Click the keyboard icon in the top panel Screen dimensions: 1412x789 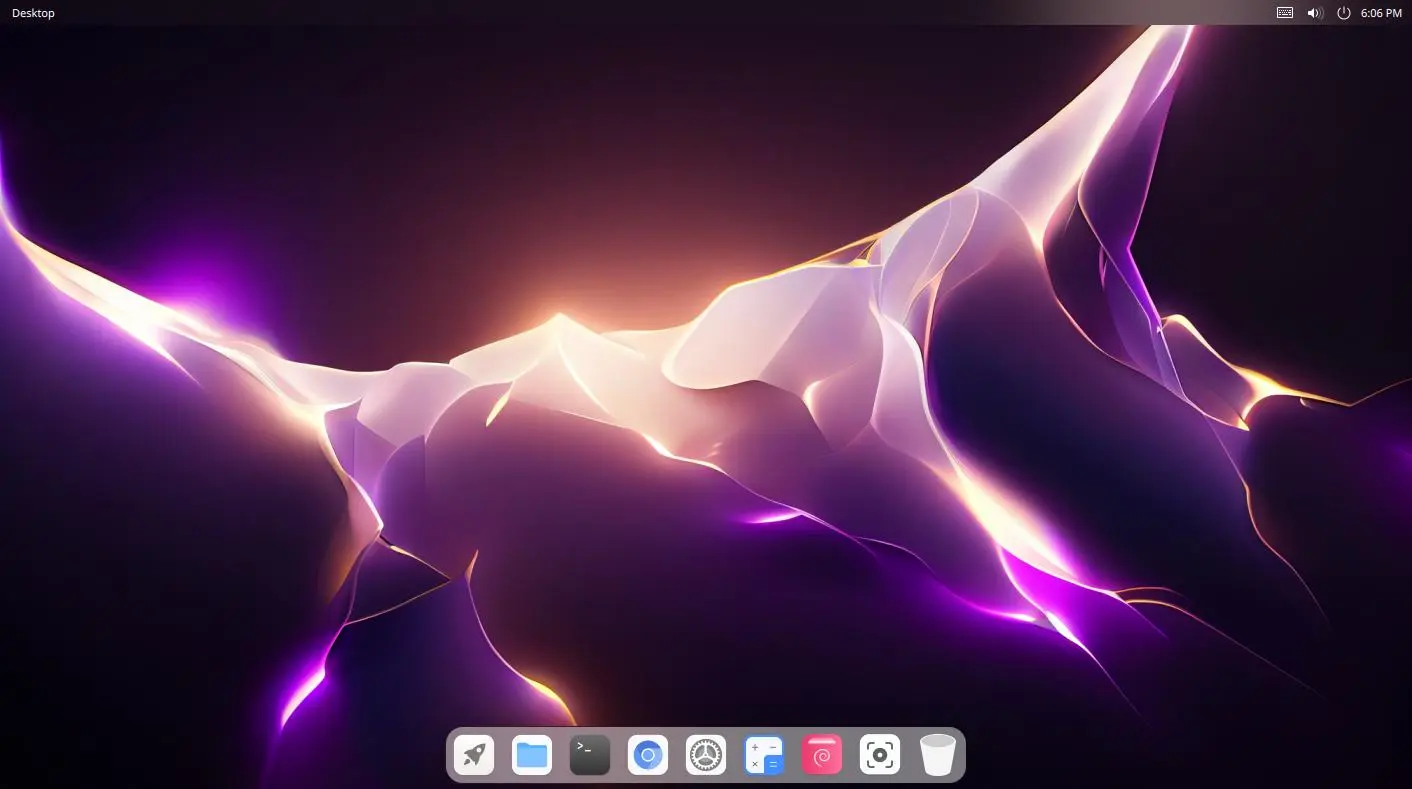[x=1285, y=13]
